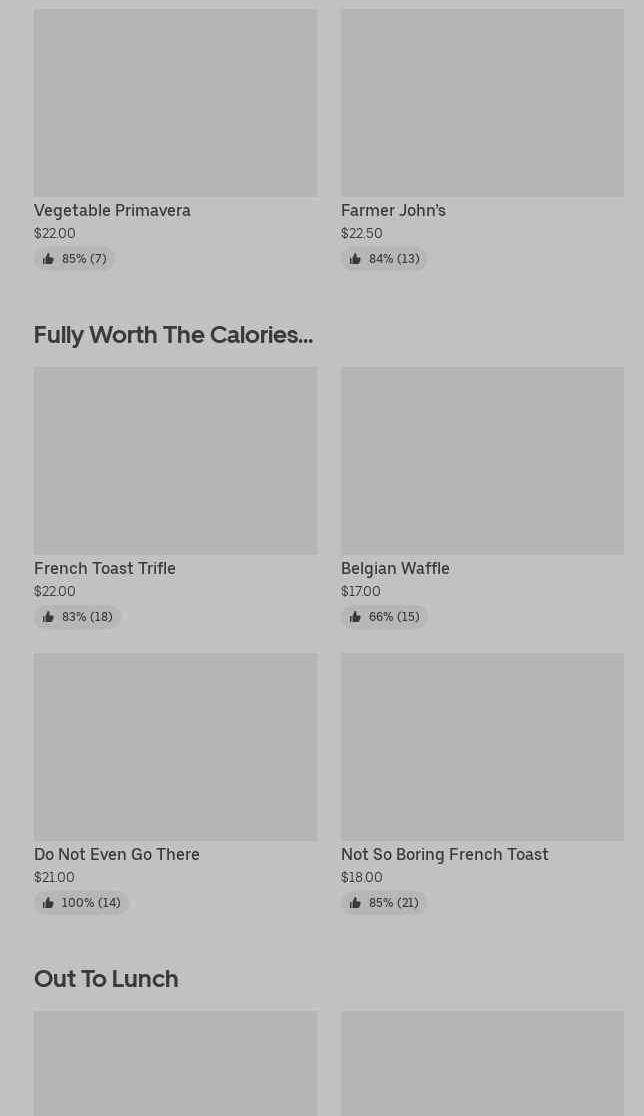This screenshot has height=1116, width=644.
Task: Click the Vegetable Primavera photo
Action: 175,103
